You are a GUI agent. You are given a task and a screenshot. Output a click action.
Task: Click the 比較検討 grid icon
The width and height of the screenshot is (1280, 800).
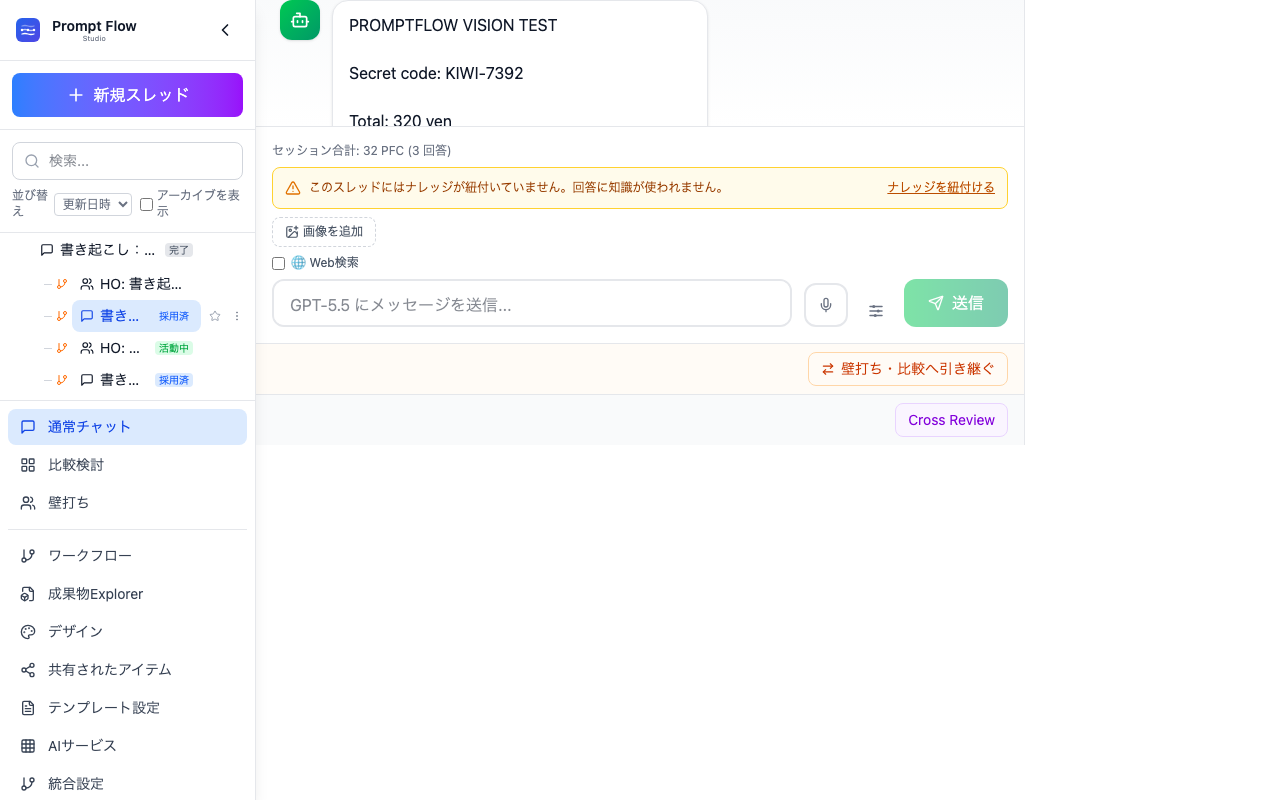coord(28,465)
